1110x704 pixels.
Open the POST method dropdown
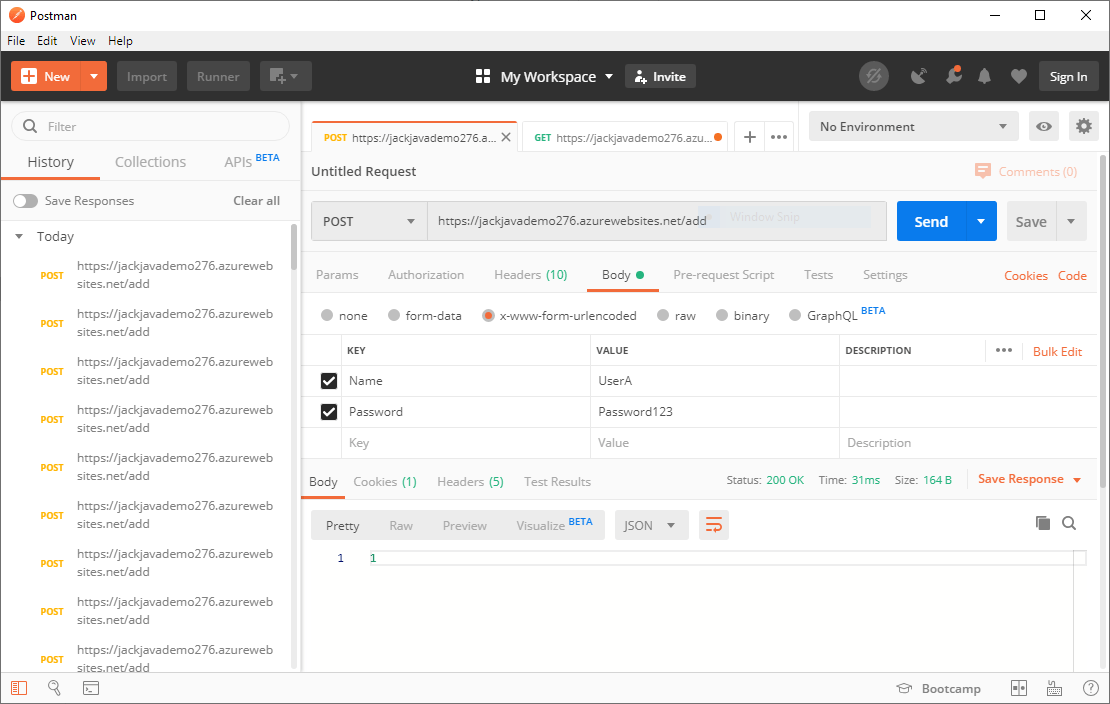[369, 221]
